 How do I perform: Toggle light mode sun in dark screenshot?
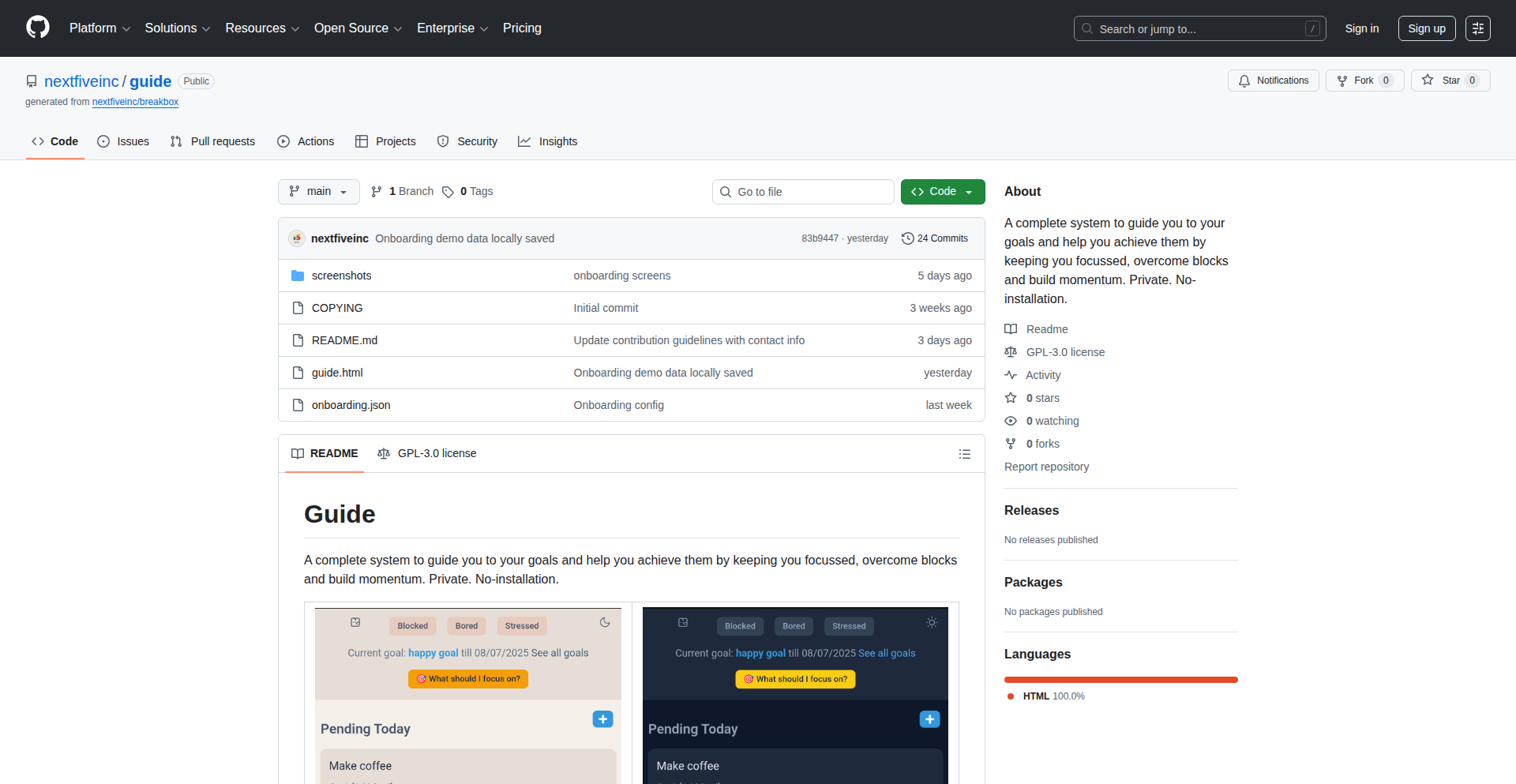coord(932,622)
